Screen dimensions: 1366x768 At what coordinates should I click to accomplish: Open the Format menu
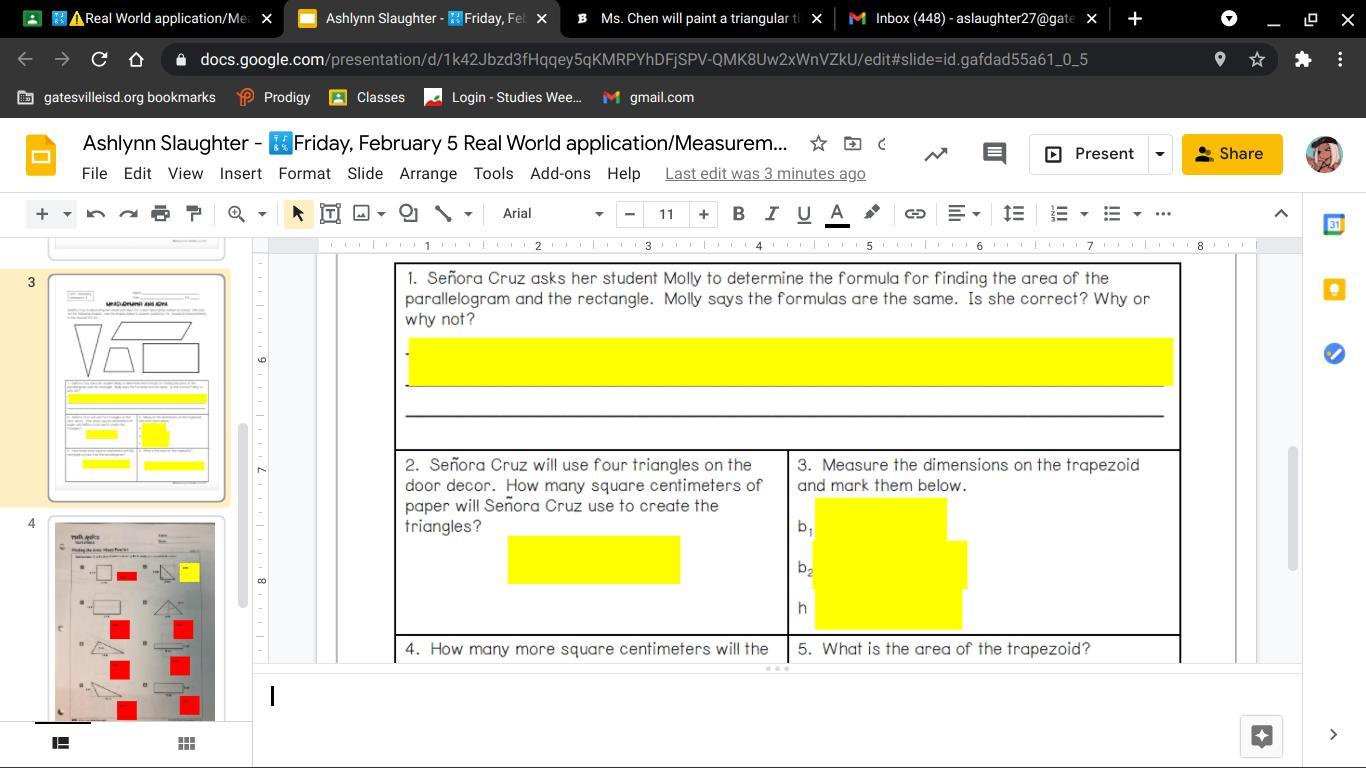(304, 173)
